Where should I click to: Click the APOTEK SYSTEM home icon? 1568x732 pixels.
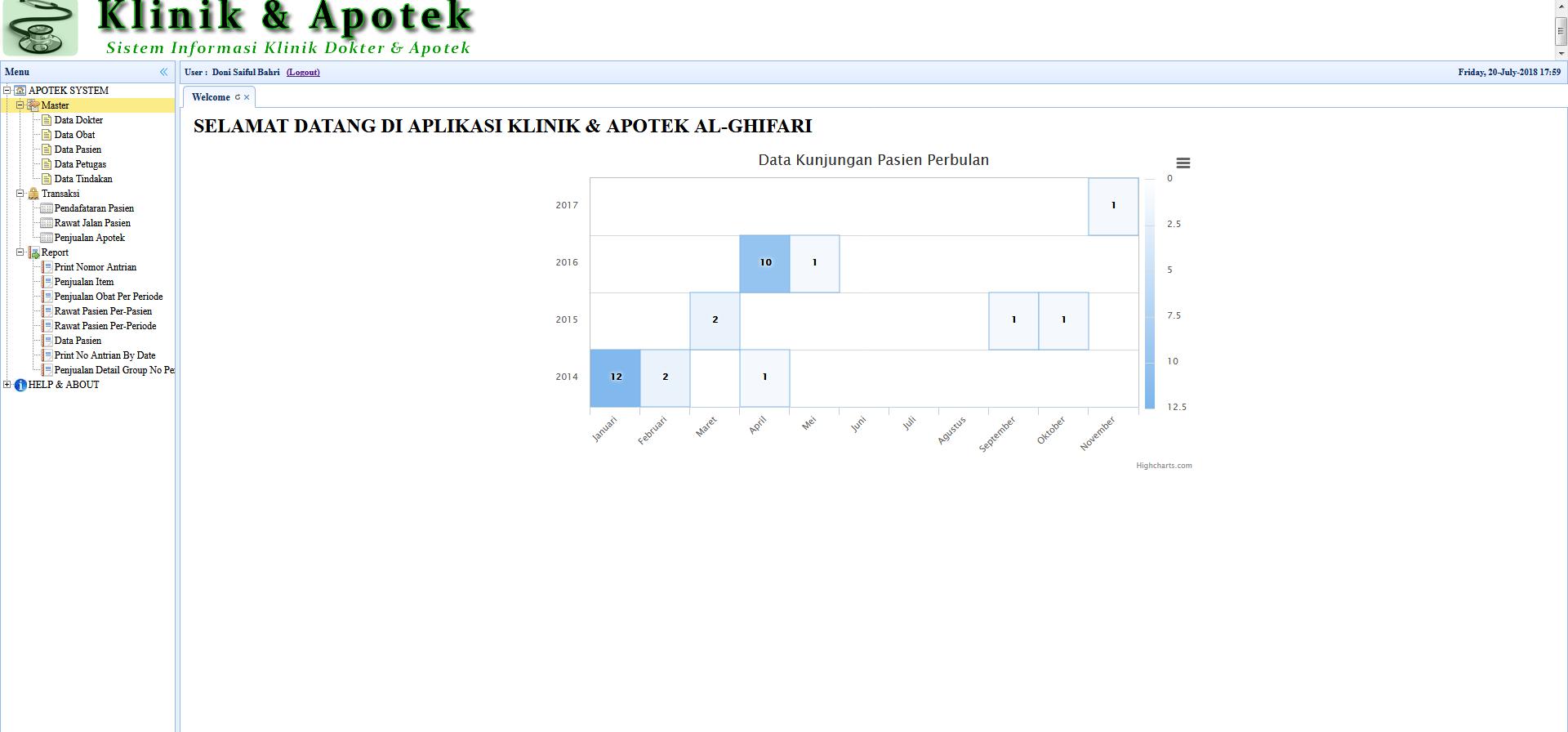click(x=20, y=91)
